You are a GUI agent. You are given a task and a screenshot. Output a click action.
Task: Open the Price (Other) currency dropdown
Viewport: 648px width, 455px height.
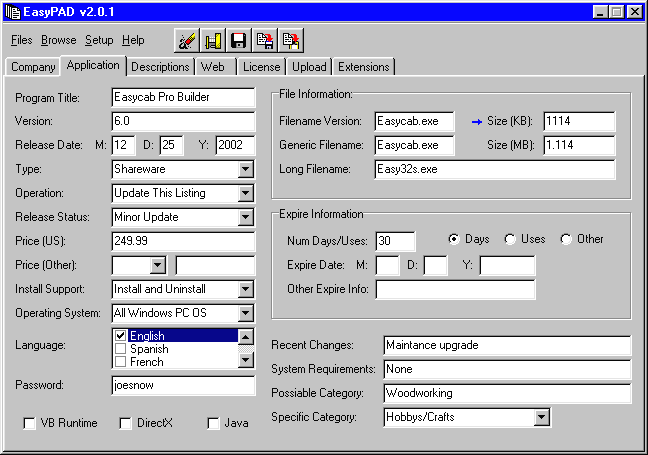click(157, 265)
